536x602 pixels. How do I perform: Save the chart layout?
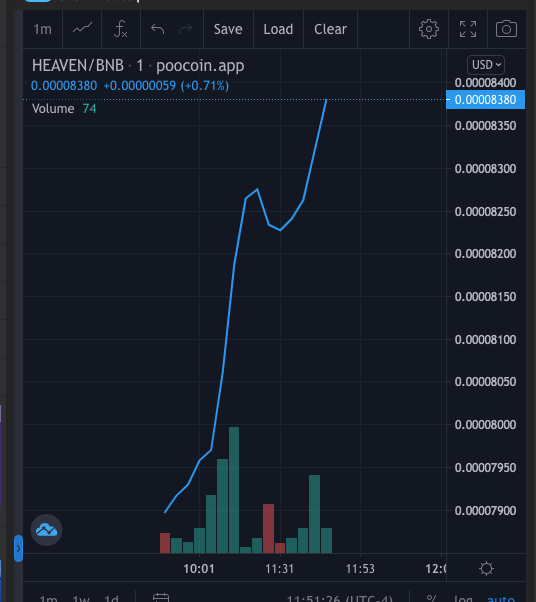(x=228, y=29)
